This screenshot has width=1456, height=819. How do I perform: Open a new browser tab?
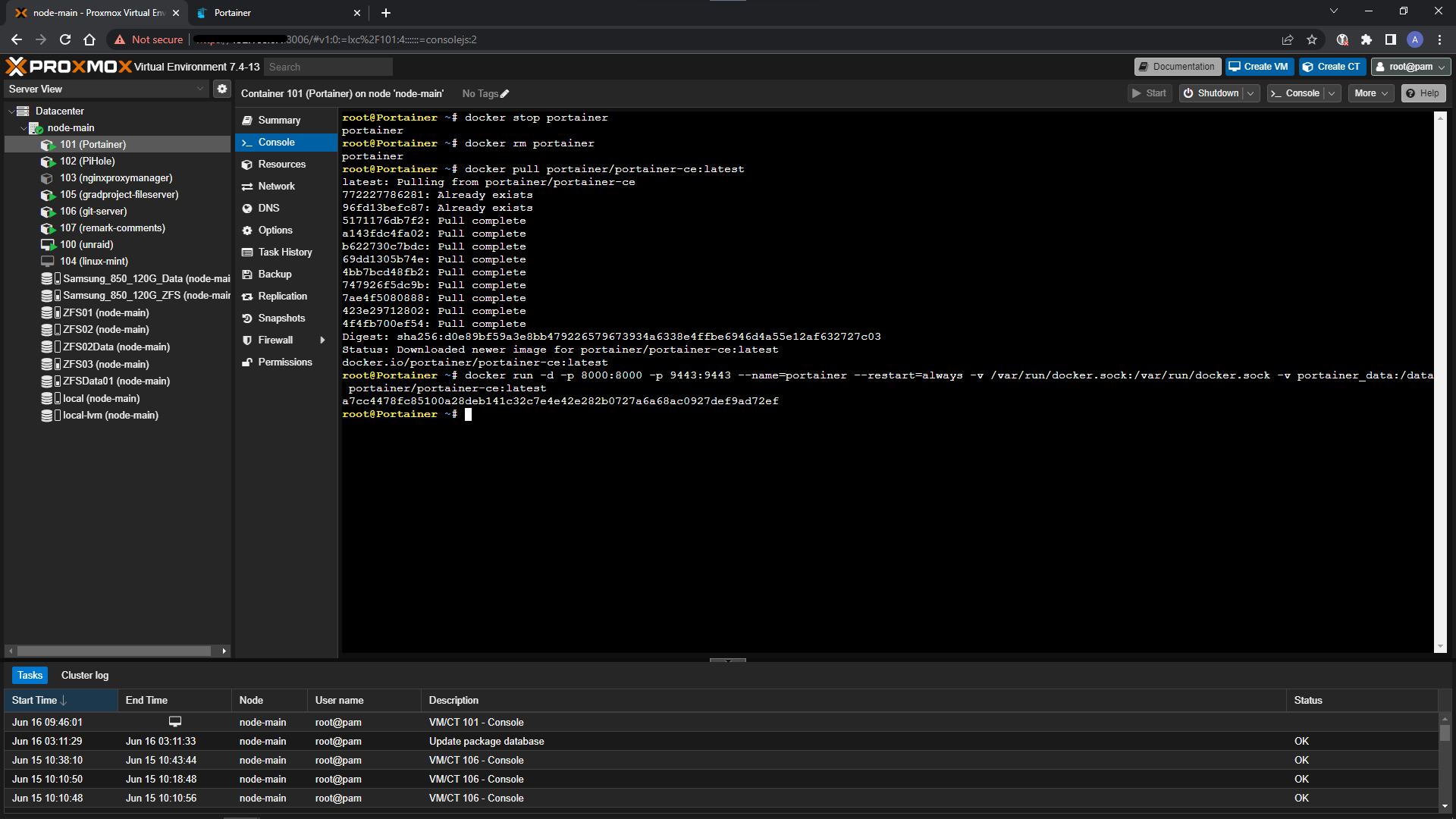[x=385, y=13]
